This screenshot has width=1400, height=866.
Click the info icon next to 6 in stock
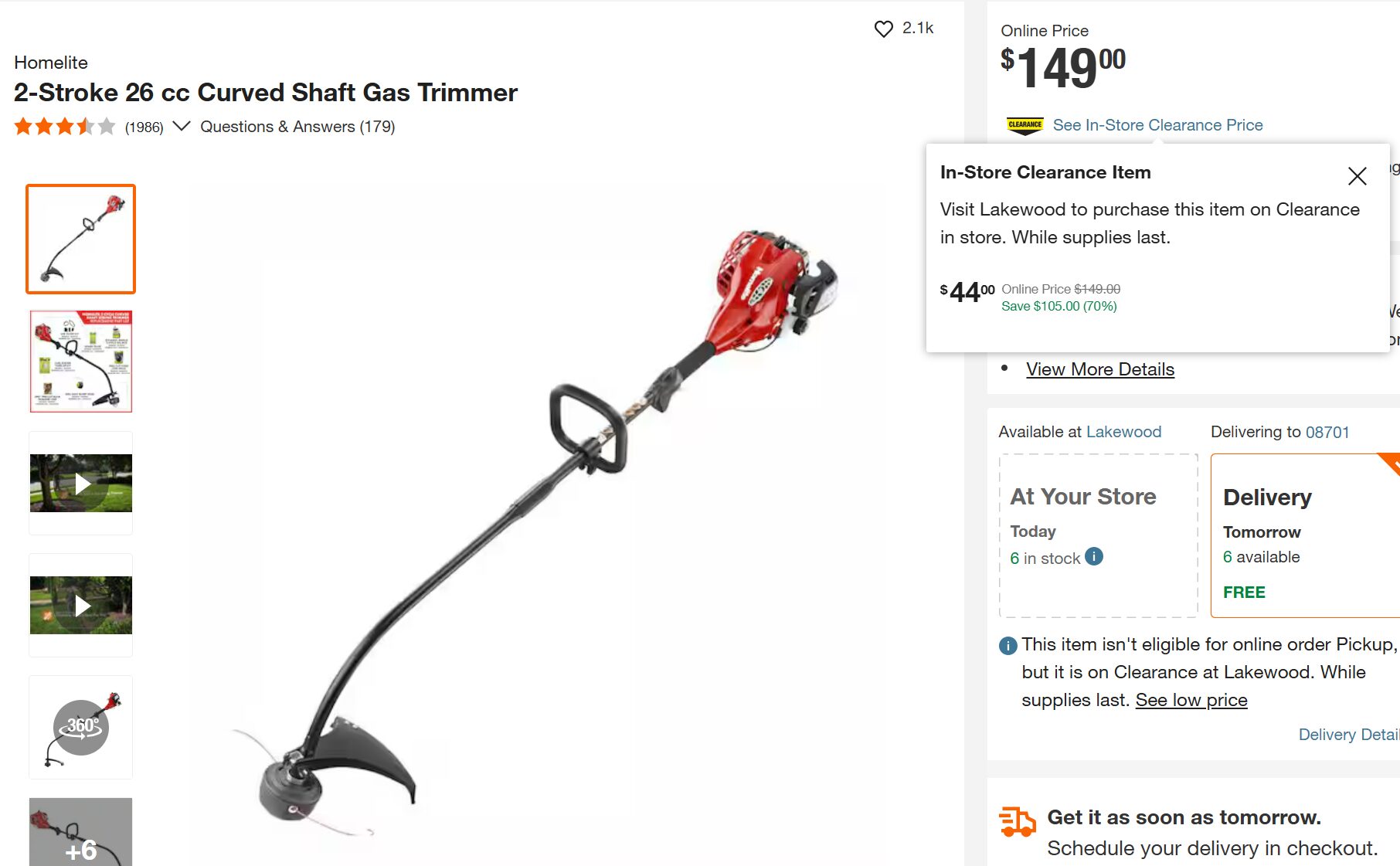point(1093,556)
